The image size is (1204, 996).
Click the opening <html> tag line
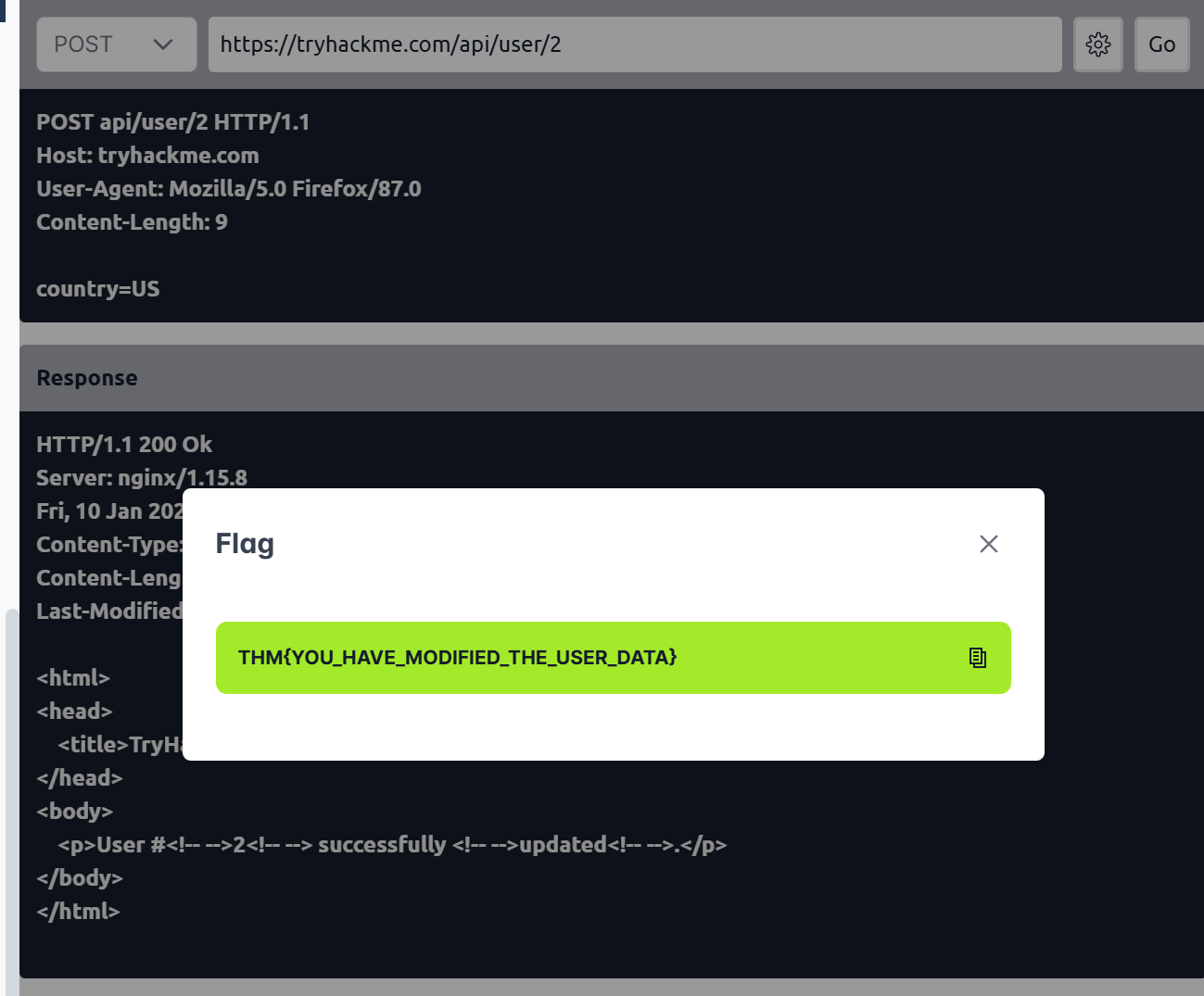pyautogui.click(x=73, y=678)
